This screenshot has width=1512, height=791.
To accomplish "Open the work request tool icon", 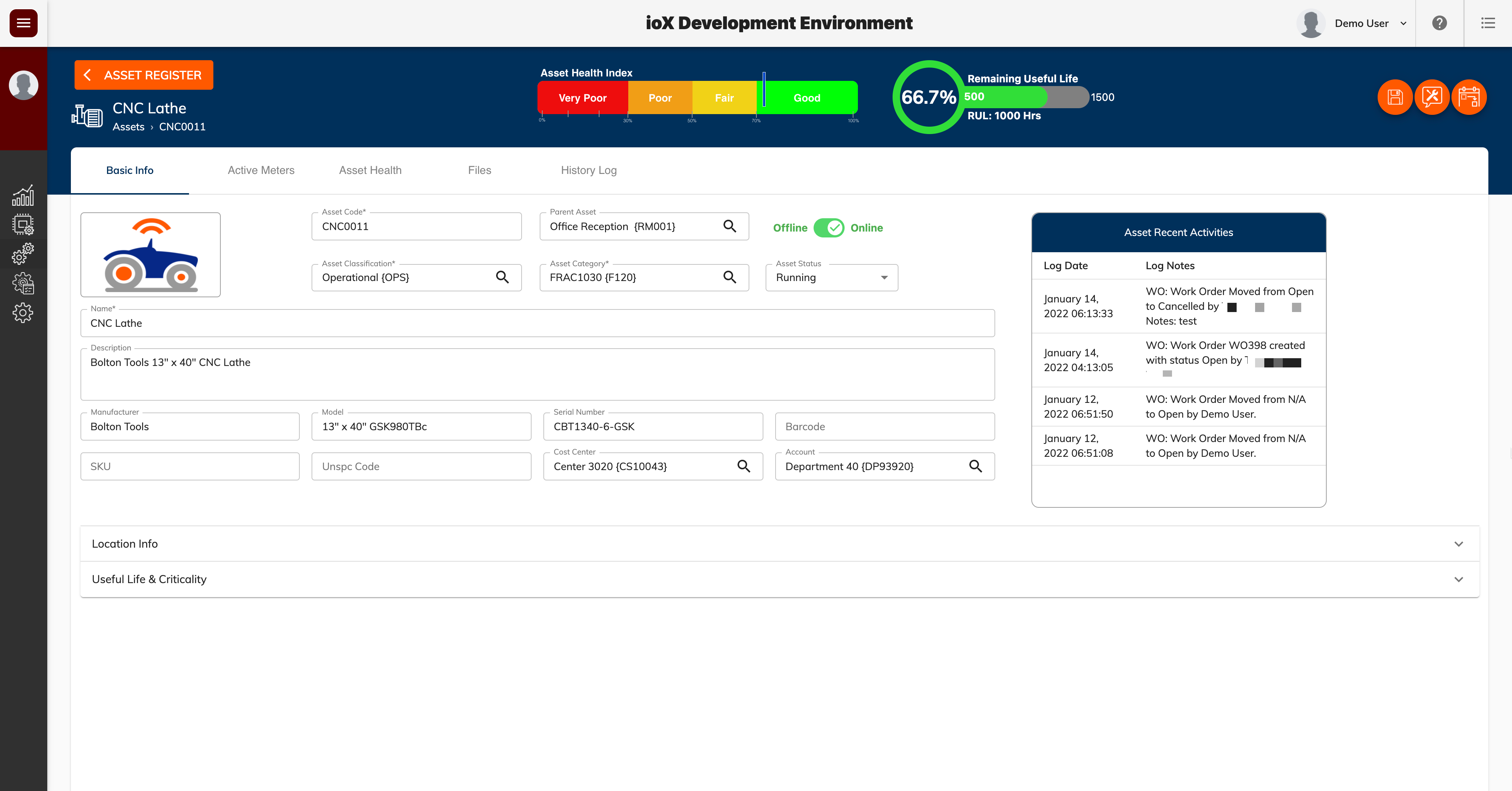I will click(1432, 97).
